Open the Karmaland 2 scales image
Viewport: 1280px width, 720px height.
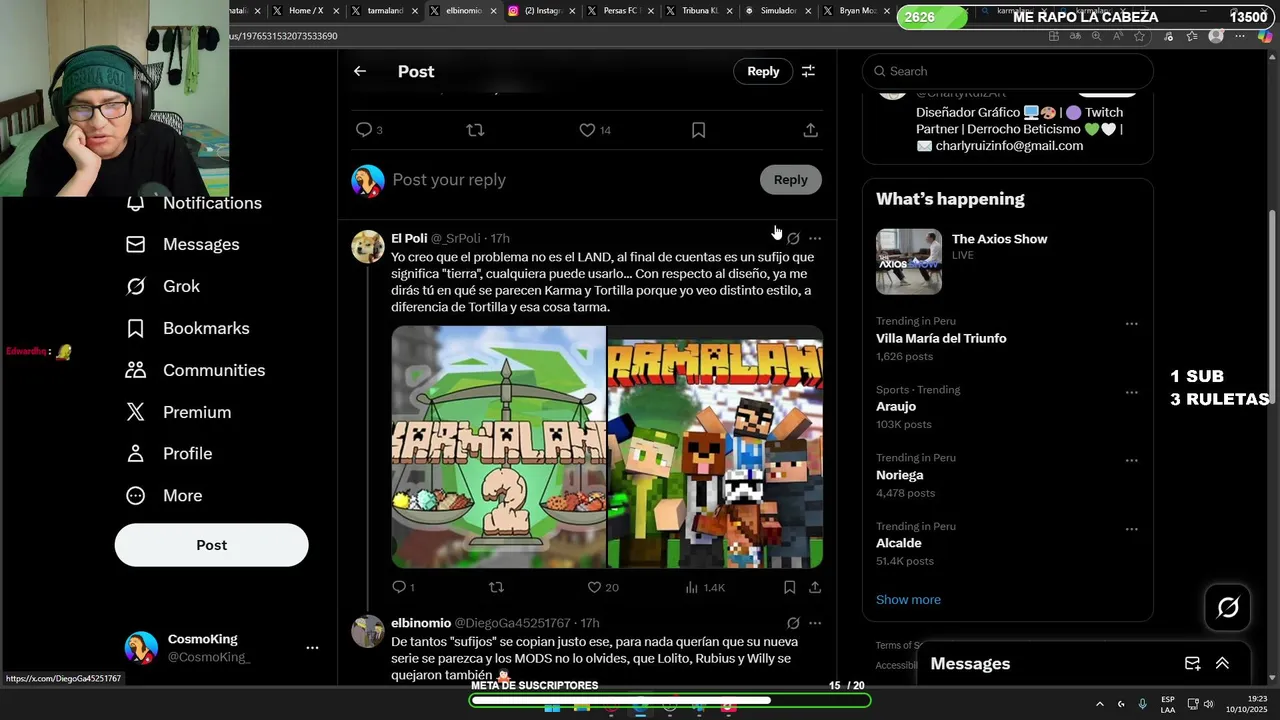coord(498,447)
